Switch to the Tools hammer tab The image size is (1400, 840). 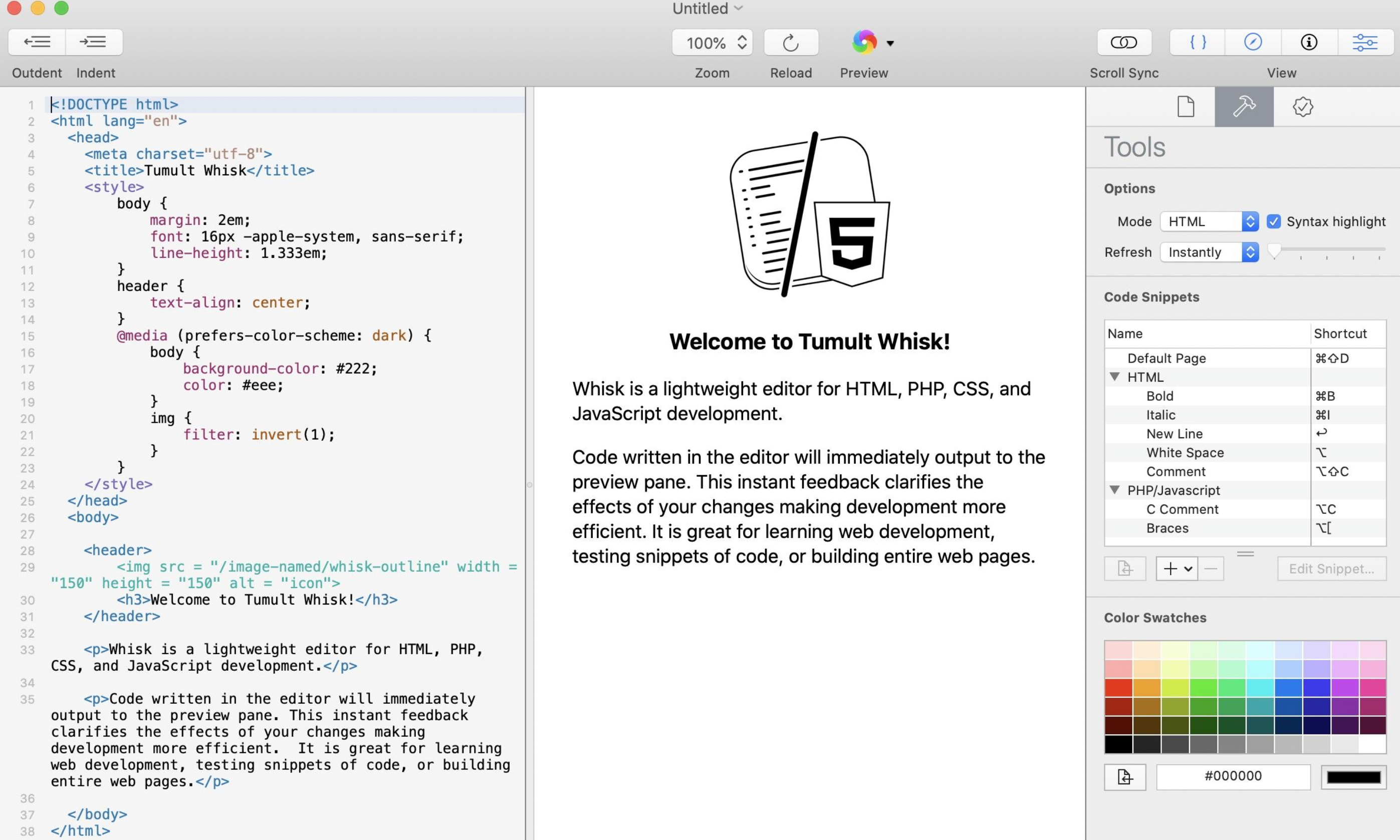click(x=1244, y=106)
